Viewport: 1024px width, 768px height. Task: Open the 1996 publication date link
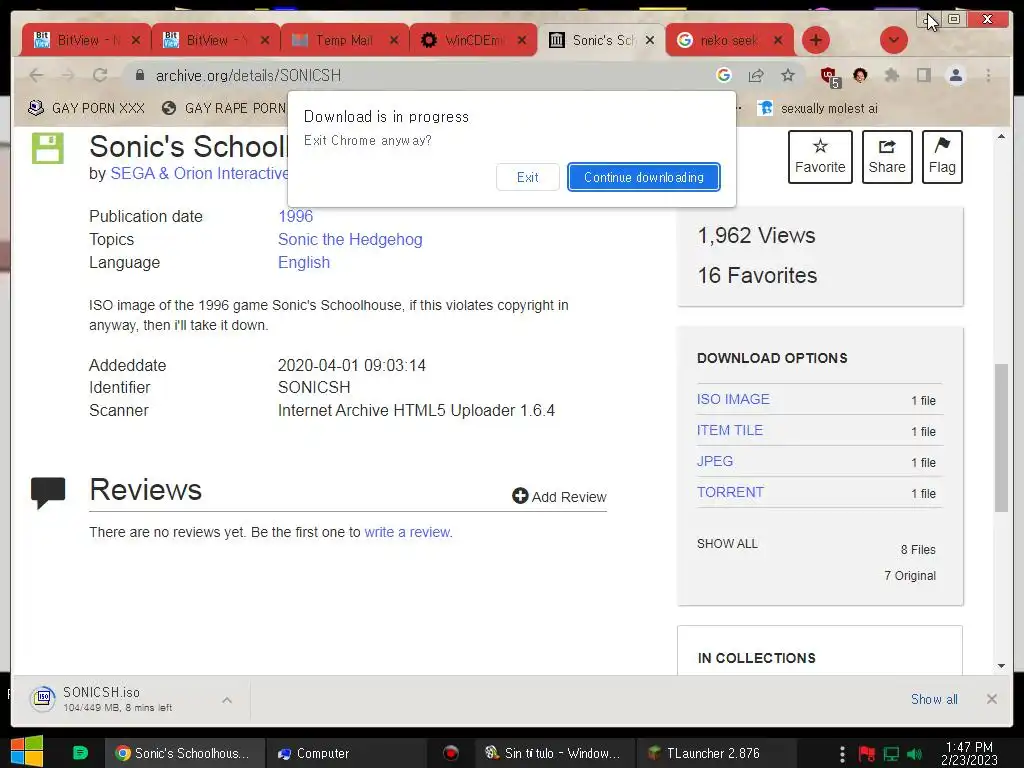(x=295, y=216)
